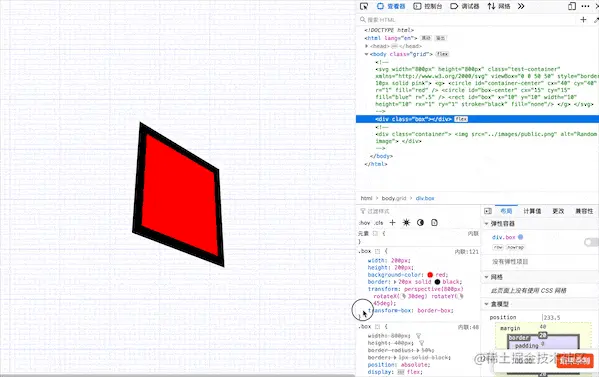Activate the element picker tool
This screenshot has height=377, width=599.
(364, 6)
